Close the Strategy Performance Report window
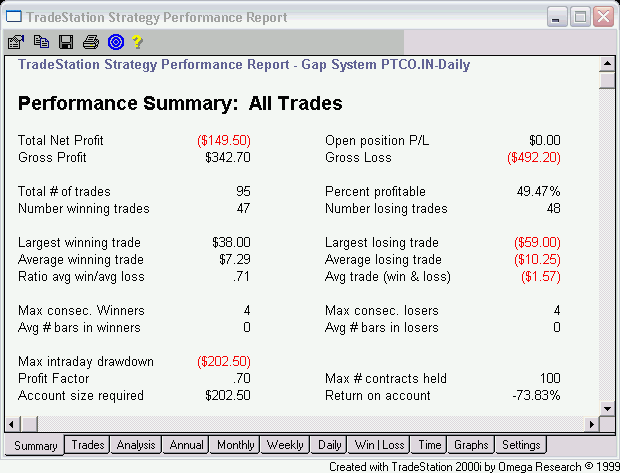The height and width of the screenshot is (473, 620). (603, 17)
